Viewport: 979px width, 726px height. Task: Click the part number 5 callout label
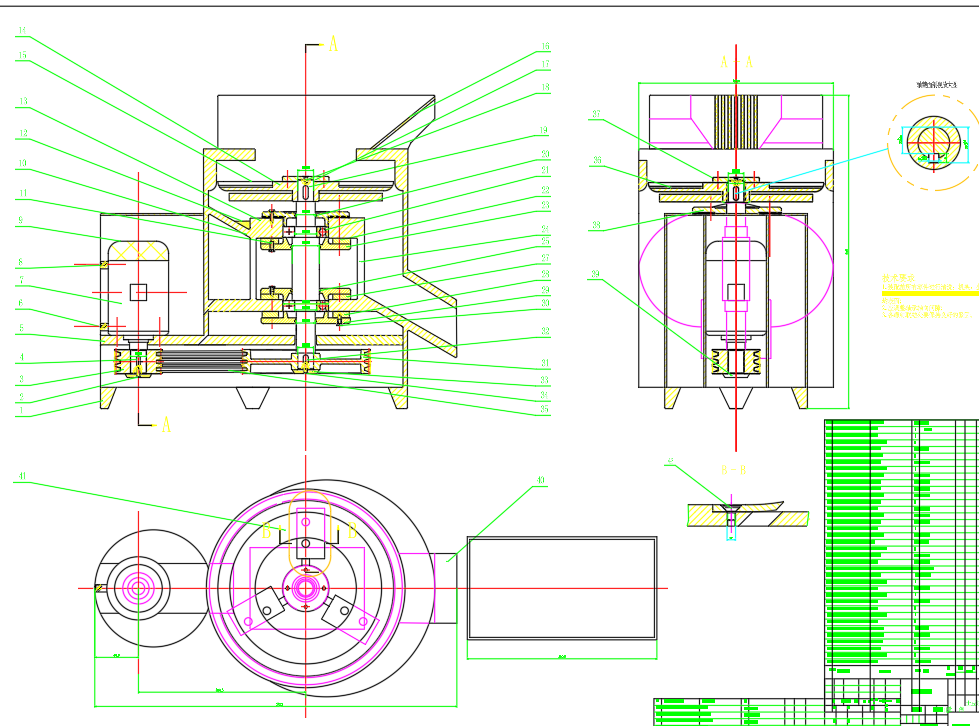point(21,328)
